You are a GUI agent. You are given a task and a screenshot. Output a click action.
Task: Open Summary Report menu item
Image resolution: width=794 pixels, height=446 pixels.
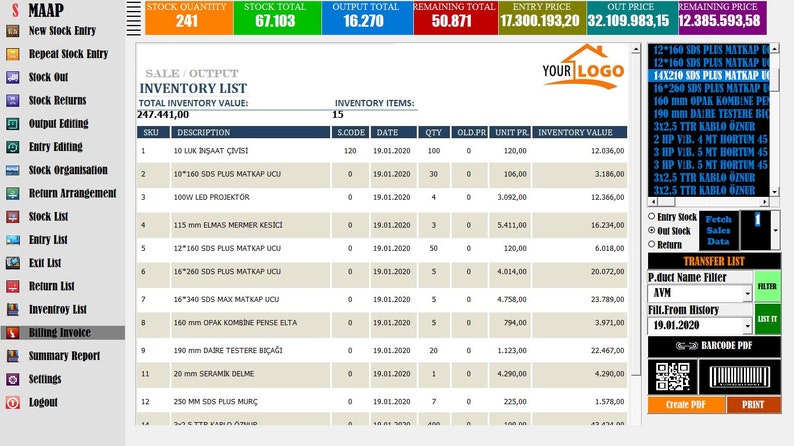pyautogui.click(x=64, y=356)
